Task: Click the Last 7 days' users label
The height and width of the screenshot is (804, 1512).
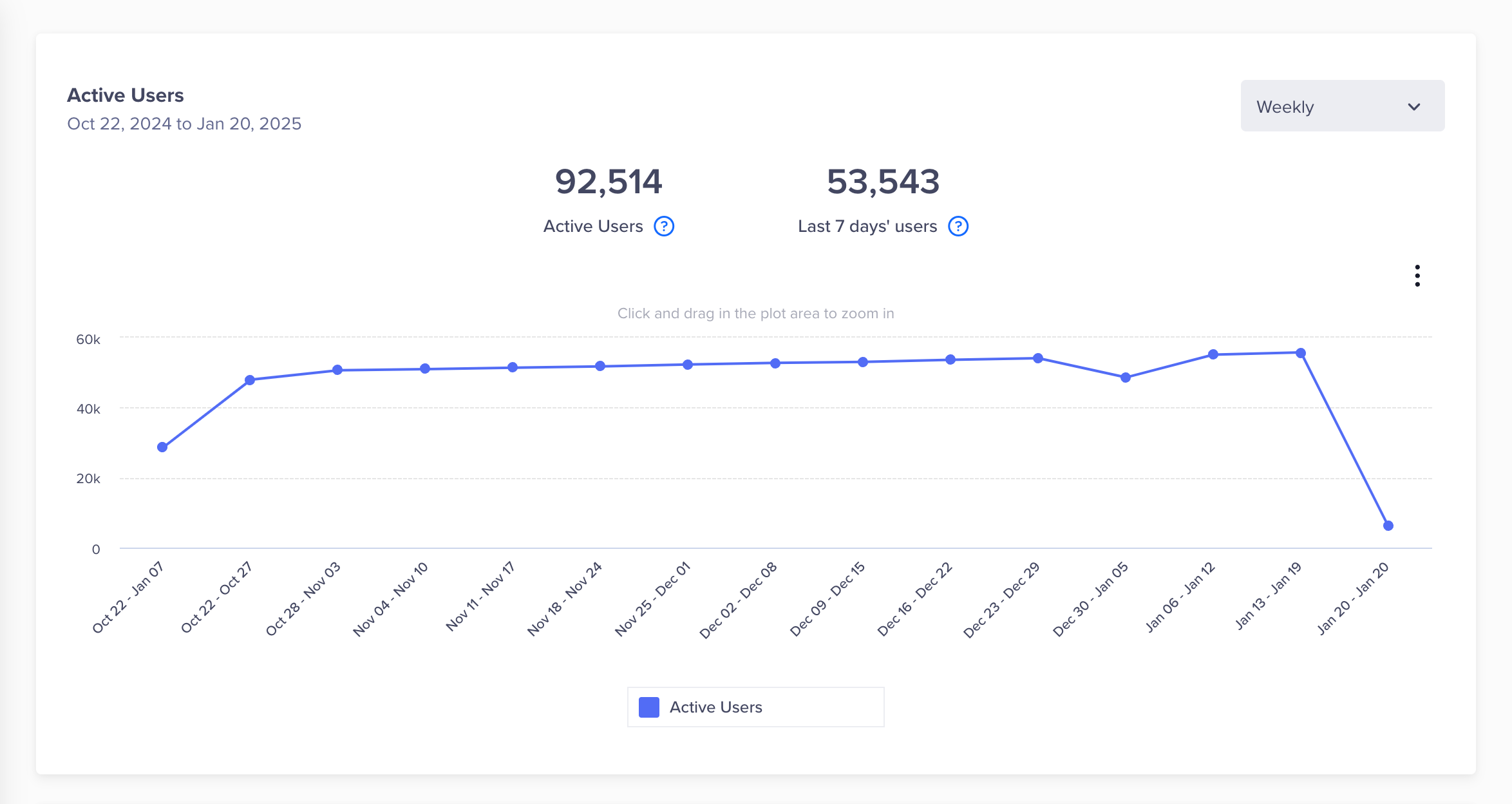Action: point(867,226)
